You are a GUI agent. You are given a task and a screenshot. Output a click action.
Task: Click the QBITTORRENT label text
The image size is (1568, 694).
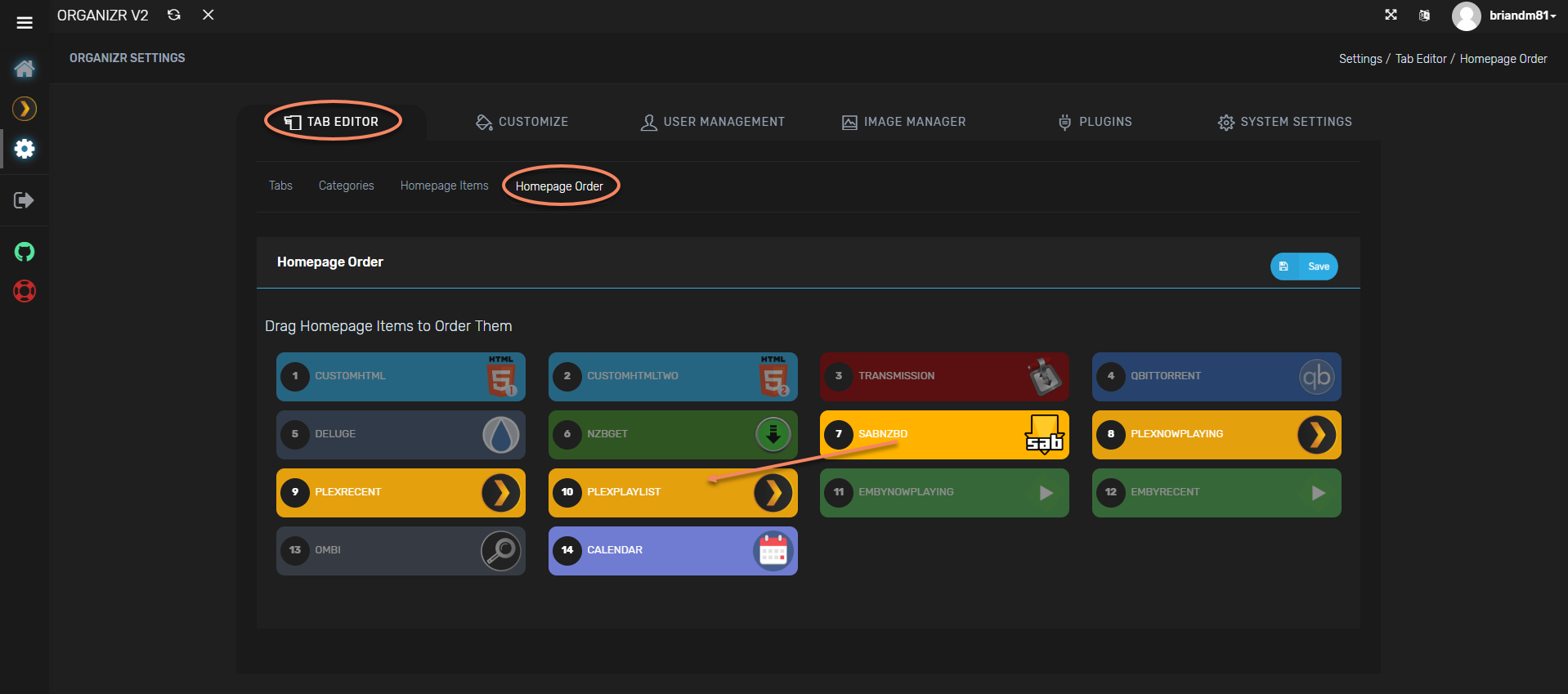click(1166, 376)
